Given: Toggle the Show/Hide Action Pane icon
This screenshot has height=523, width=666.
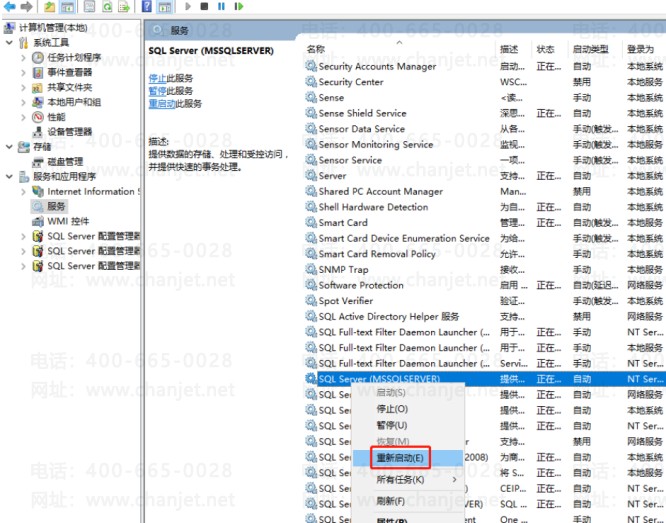Looking at the screenshot, I should click(x=165, y=6).
